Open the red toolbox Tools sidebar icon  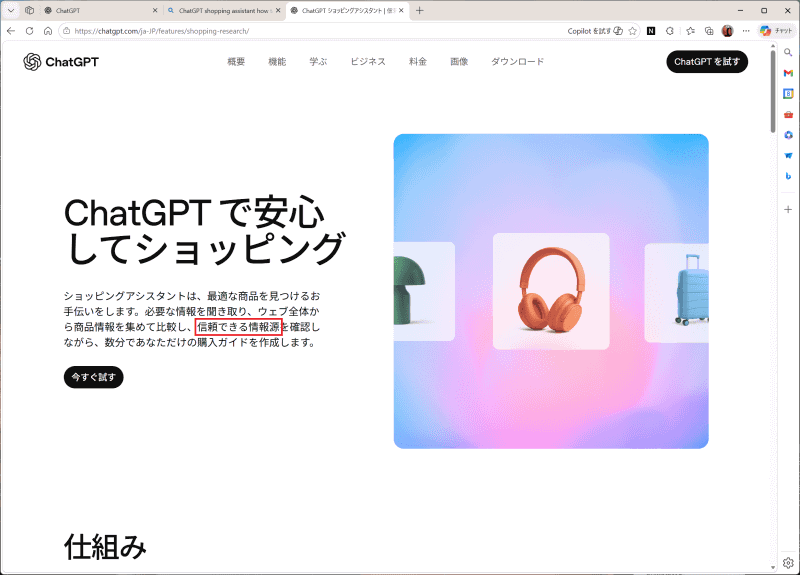click(788, 114)
